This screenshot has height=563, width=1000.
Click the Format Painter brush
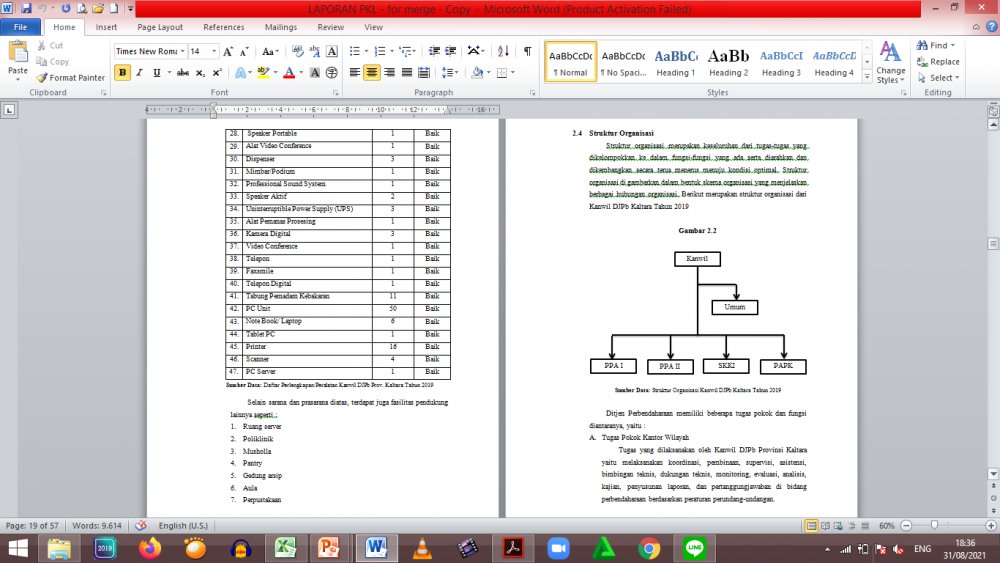point(41,78)
